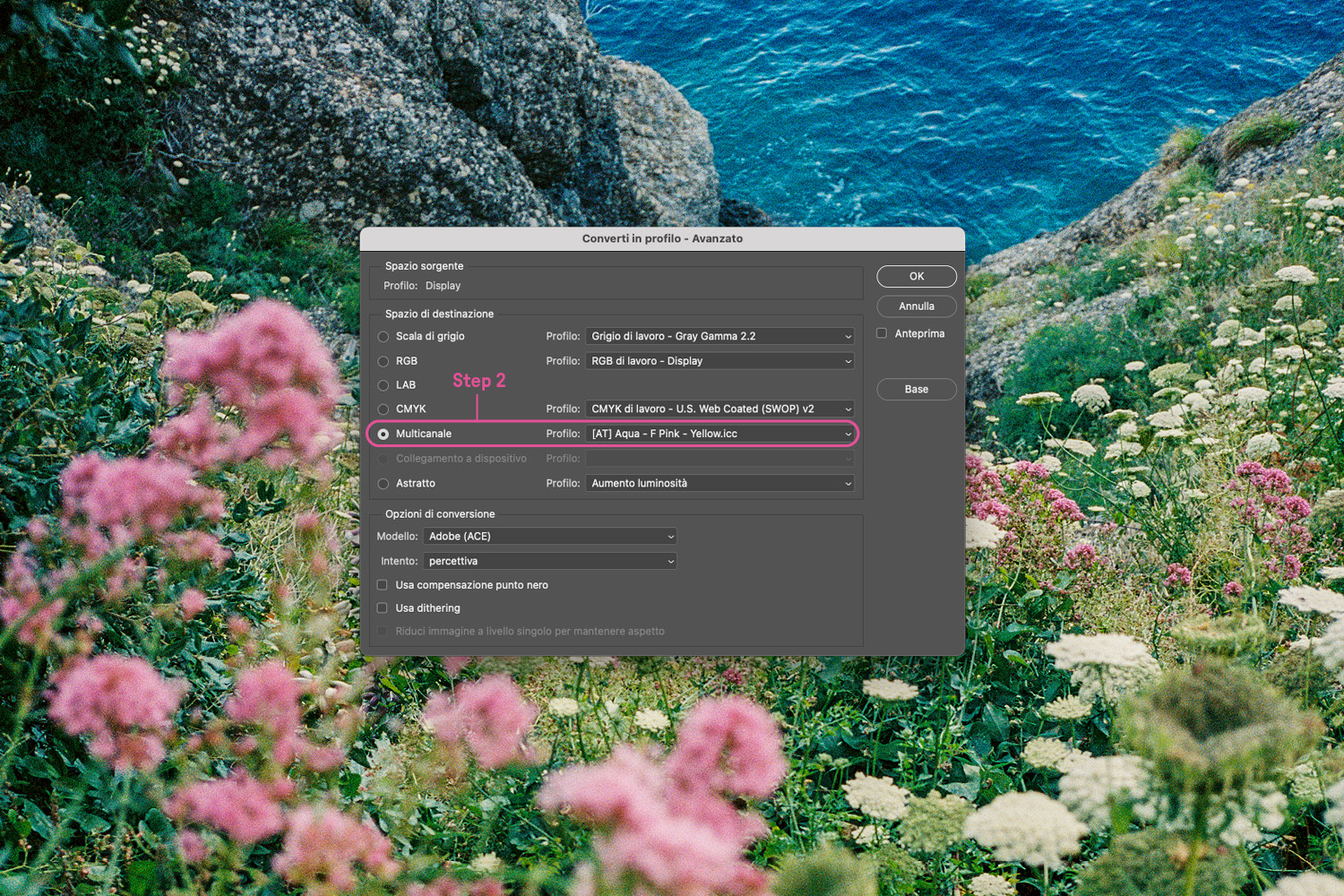Click the Base button
1344x896 pixels.
point(916,390)
